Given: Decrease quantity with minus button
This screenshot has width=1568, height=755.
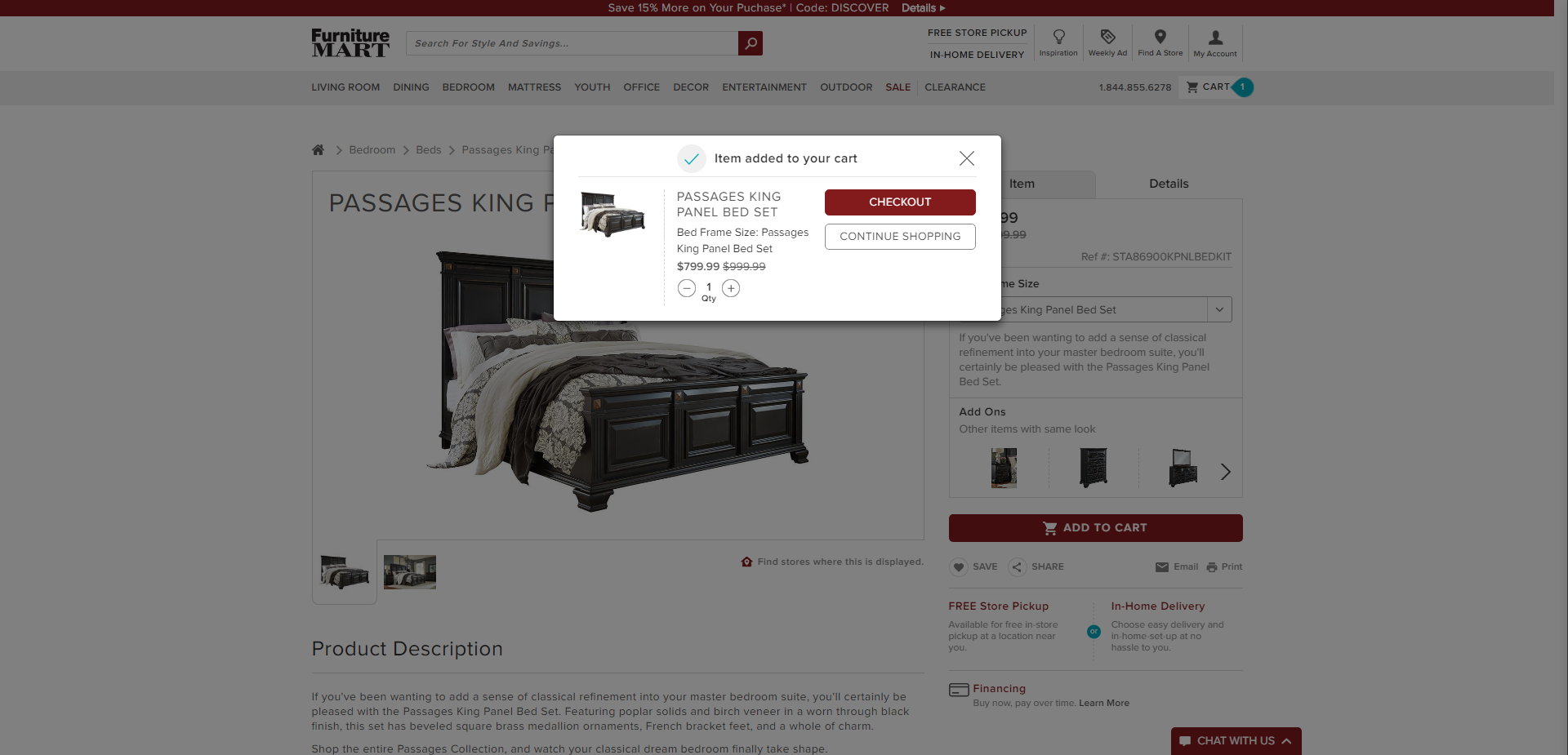Looking at the screenshot, I should click(x=687, y=288).
